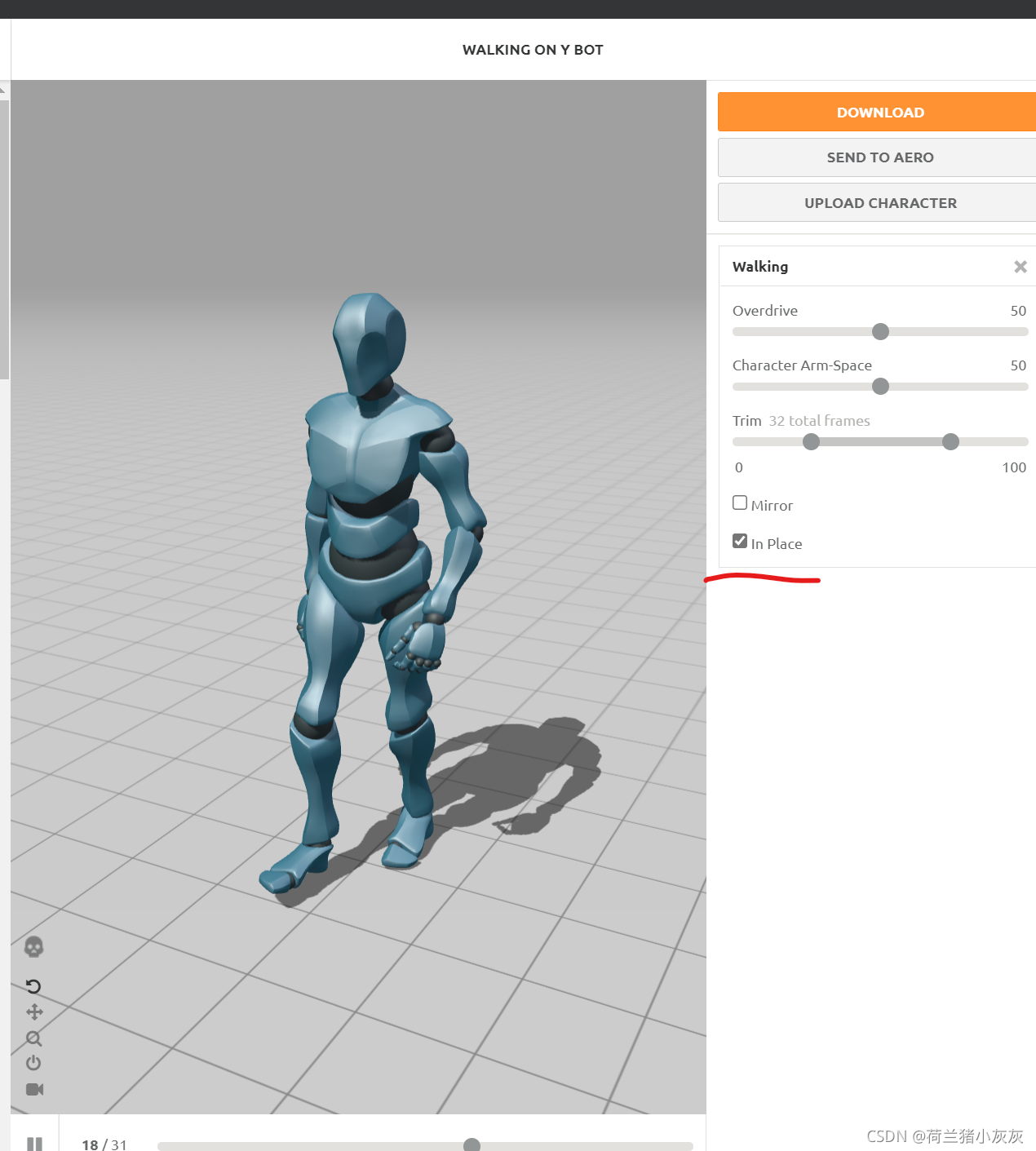Click the right Trim slider handle

coord(950,441)
